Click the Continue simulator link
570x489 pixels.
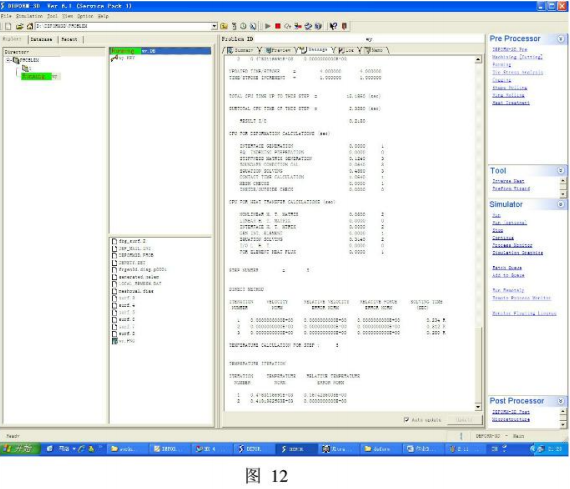(503, 238)
